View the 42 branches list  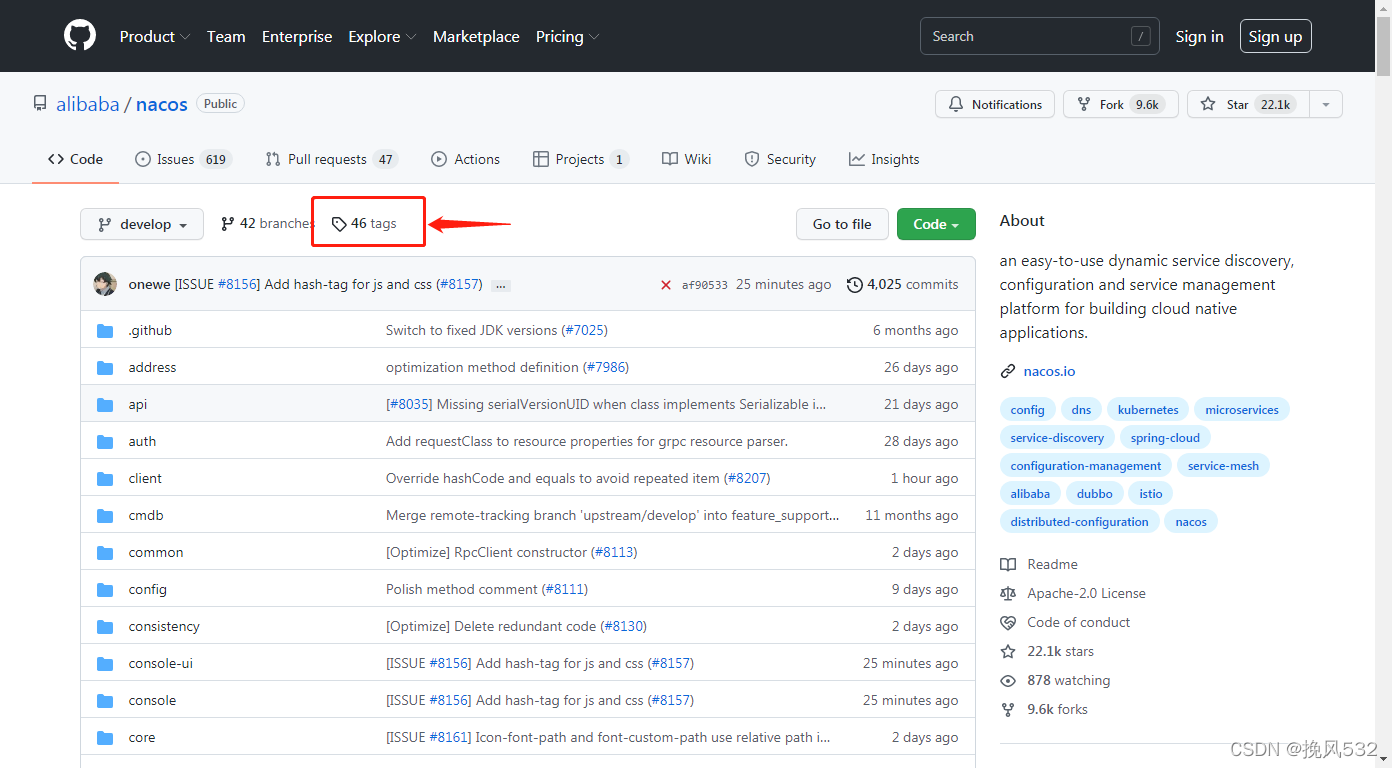point(267,224)
